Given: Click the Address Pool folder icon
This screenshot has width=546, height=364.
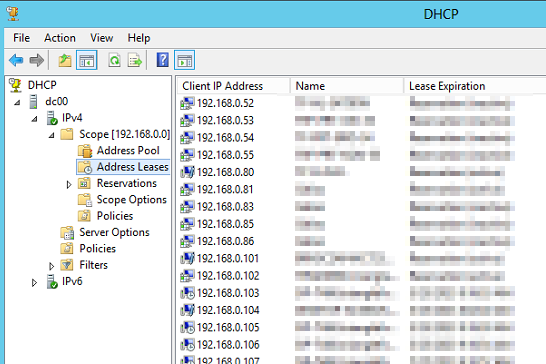Looking at the screenshot, I should 85,150.
